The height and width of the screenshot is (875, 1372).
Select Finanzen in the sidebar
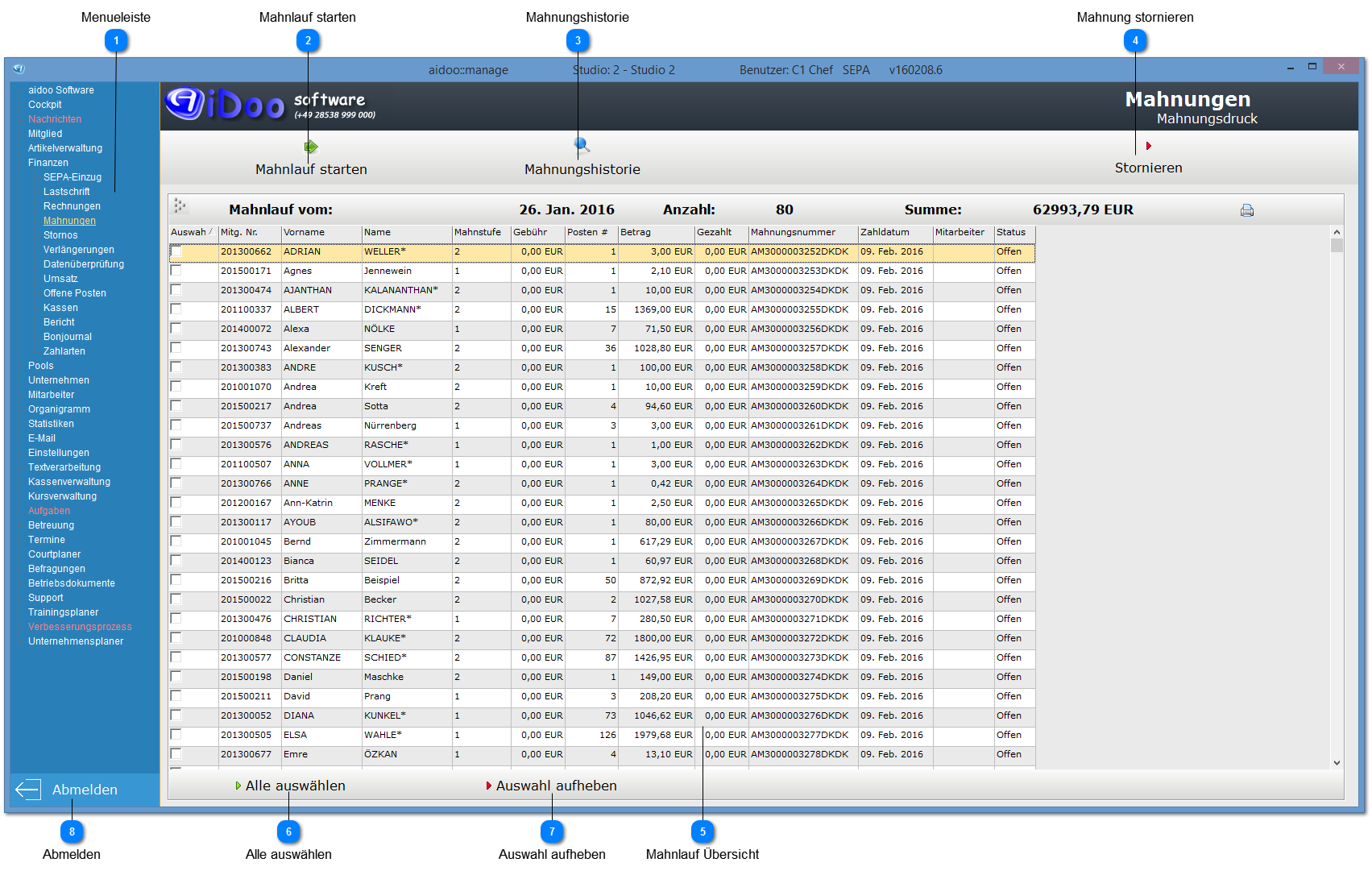pos(48,163)
